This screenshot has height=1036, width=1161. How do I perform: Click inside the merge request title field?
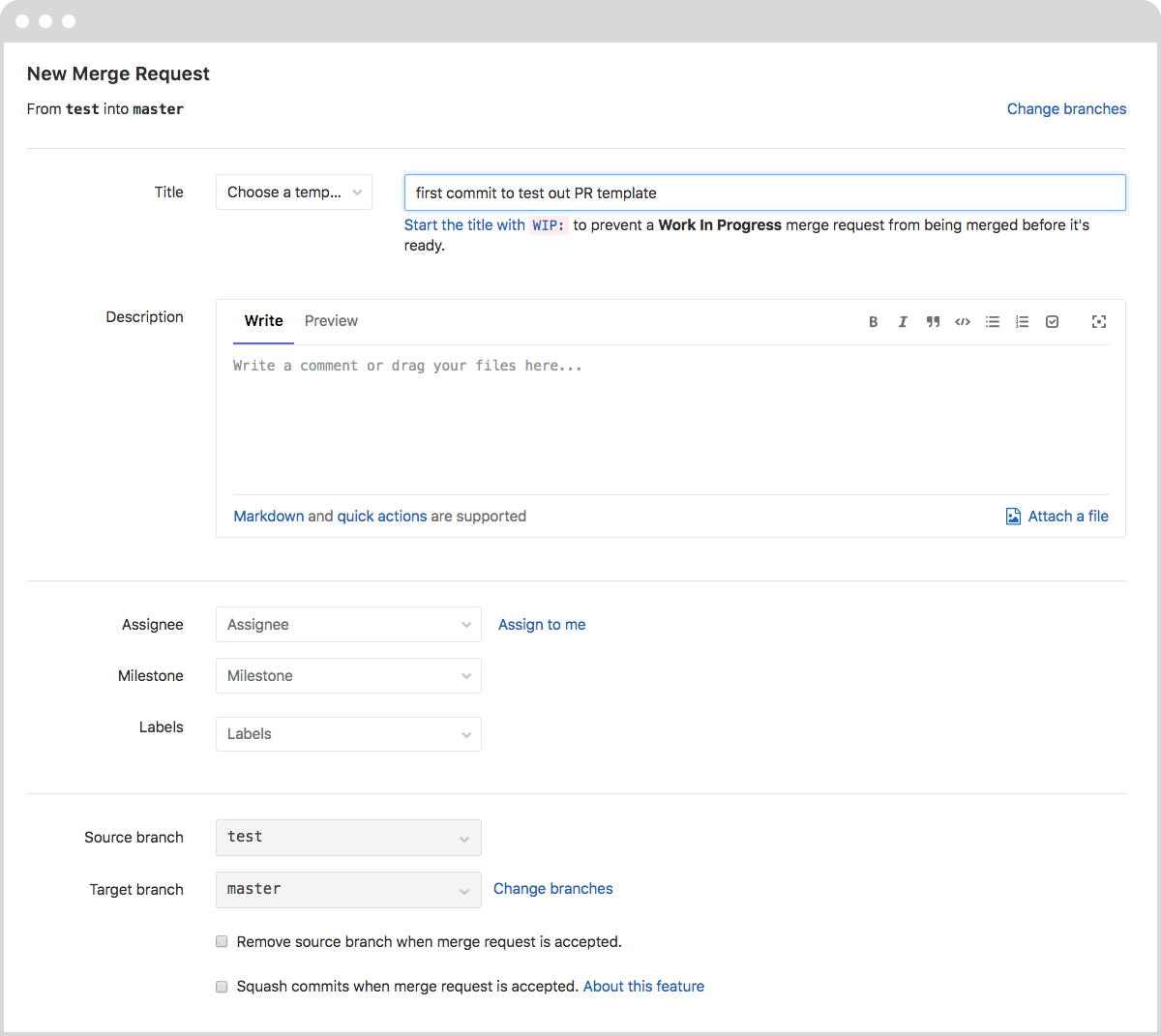pos(764,192)
